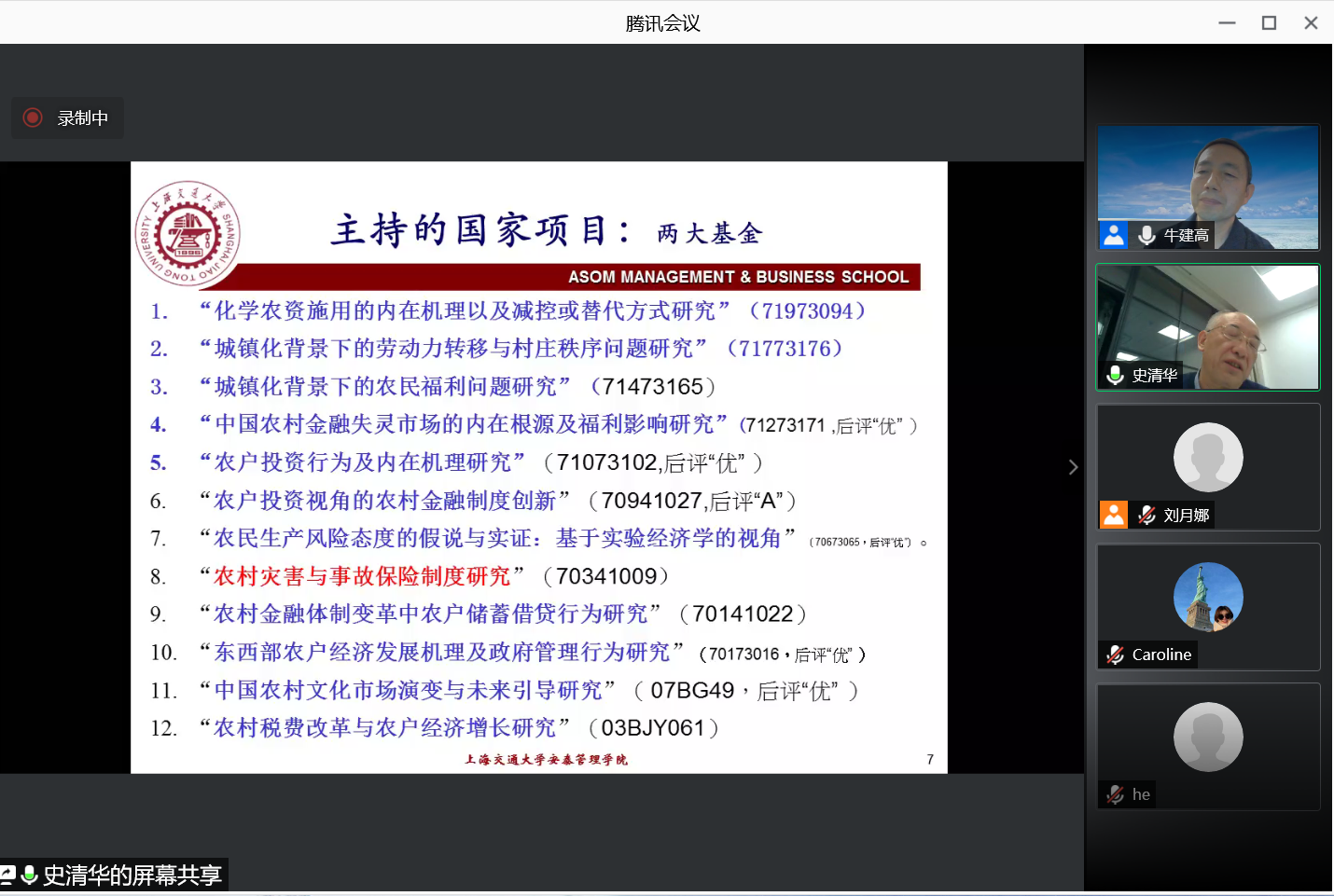
Task: Collapse the participant sidebar with the chevron arrow
Action: pyautogui.click(x=1073, y=467)
